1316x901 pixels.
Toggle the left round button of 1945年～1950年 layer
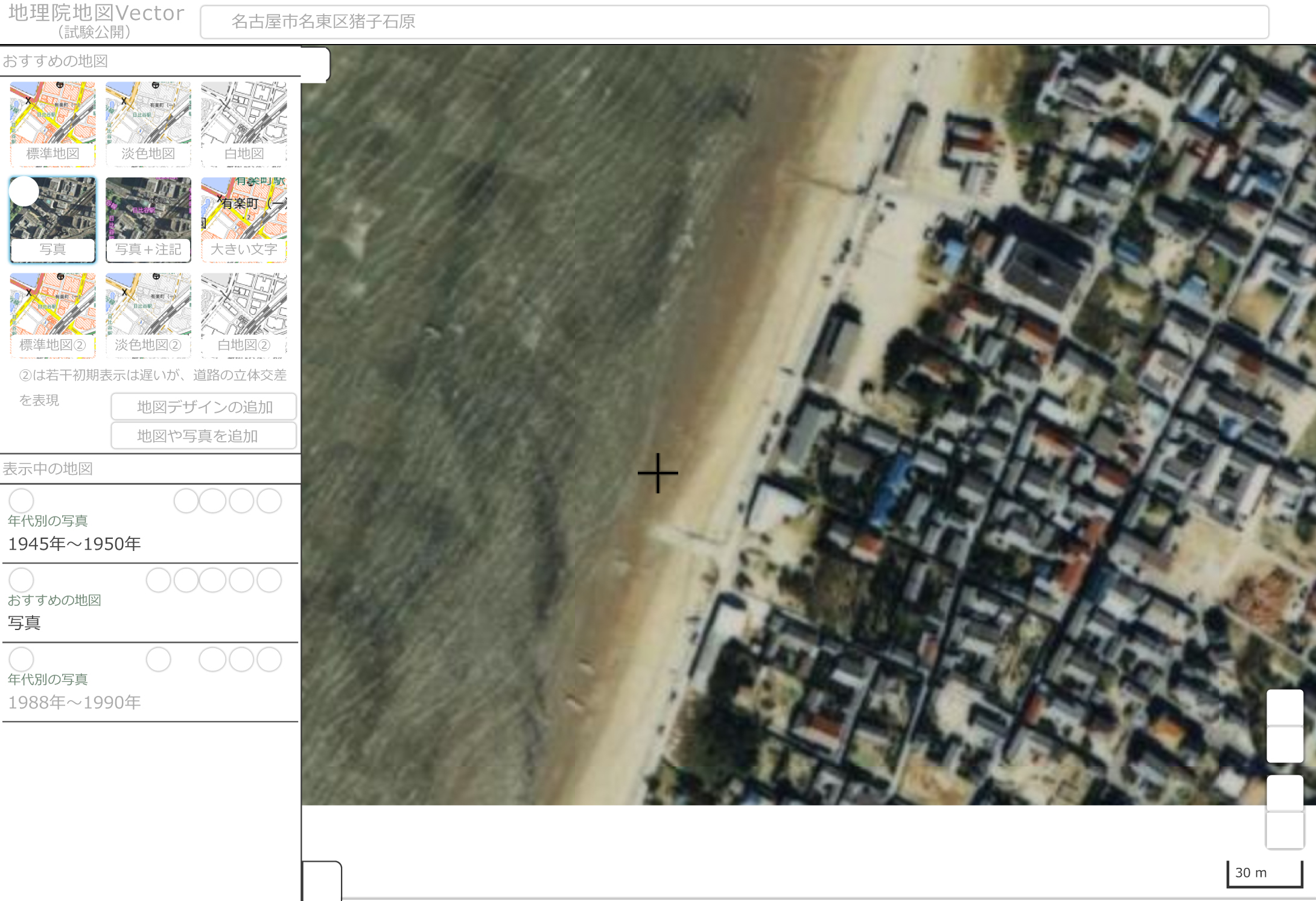[x=21, y=501]
